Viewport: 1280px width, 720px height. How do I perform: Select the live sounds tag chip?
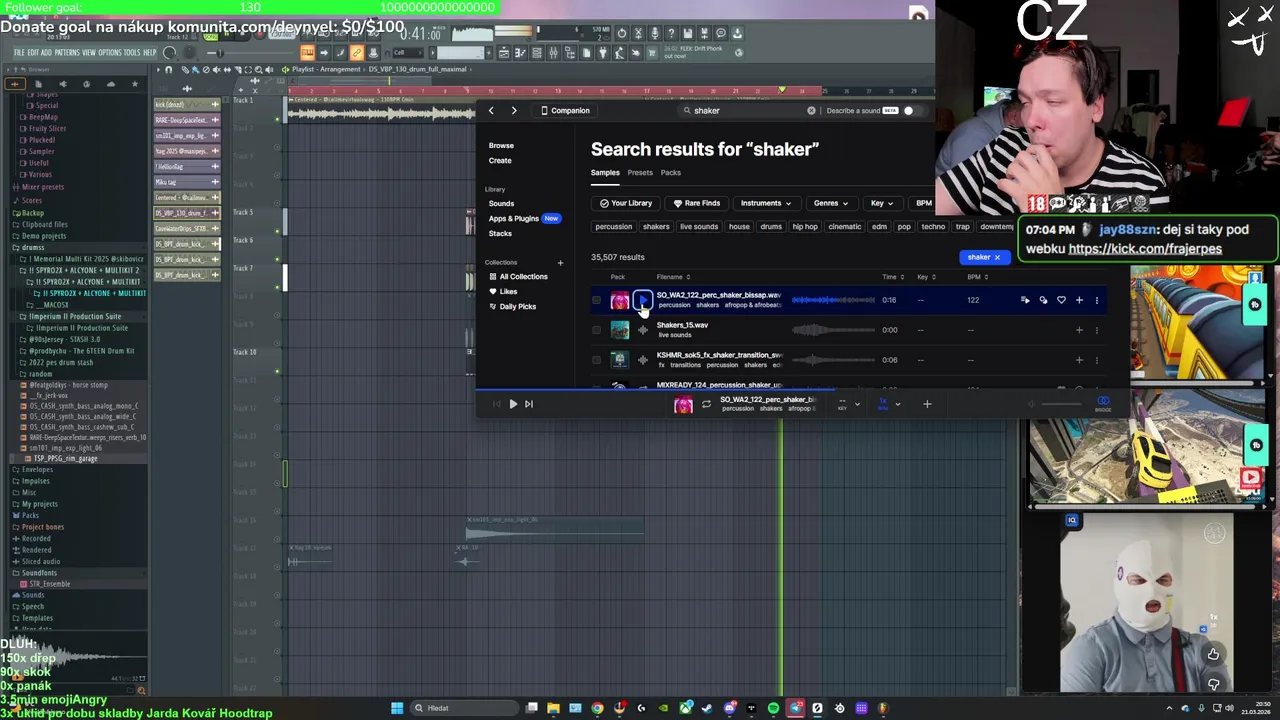tap(699, 227)
